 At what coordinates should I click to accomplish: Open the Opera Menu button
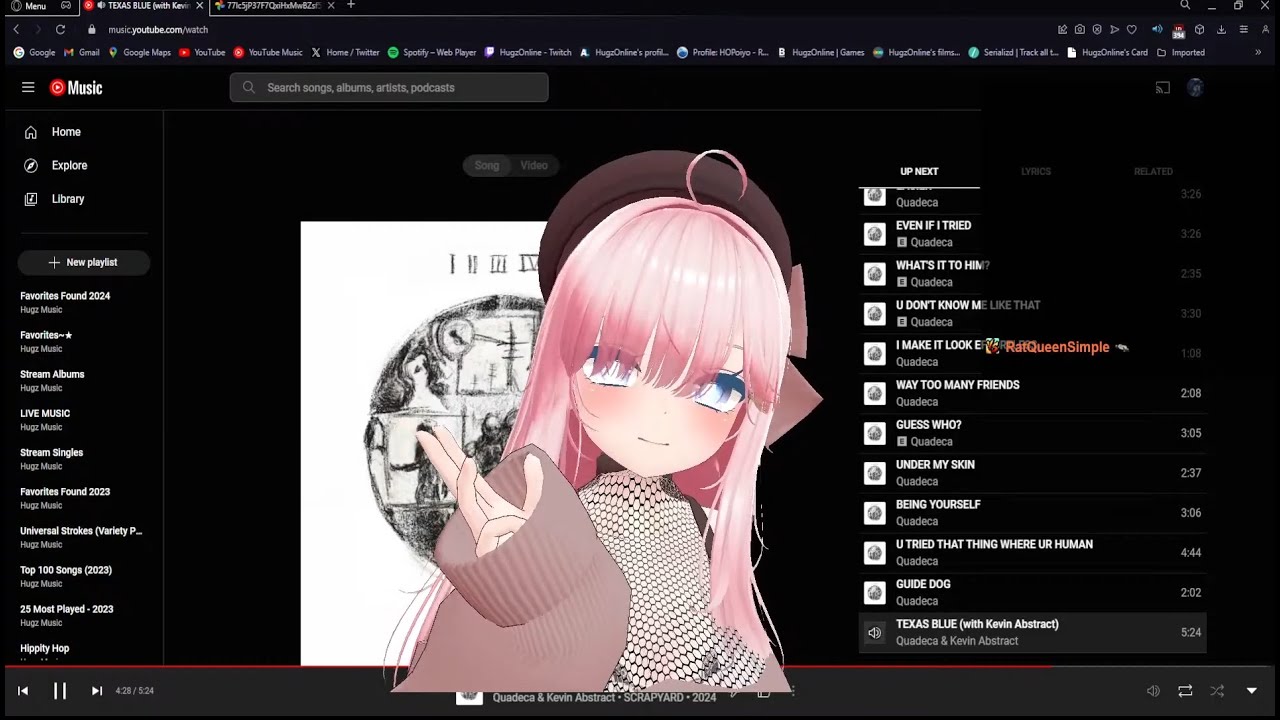pos(28,6)
